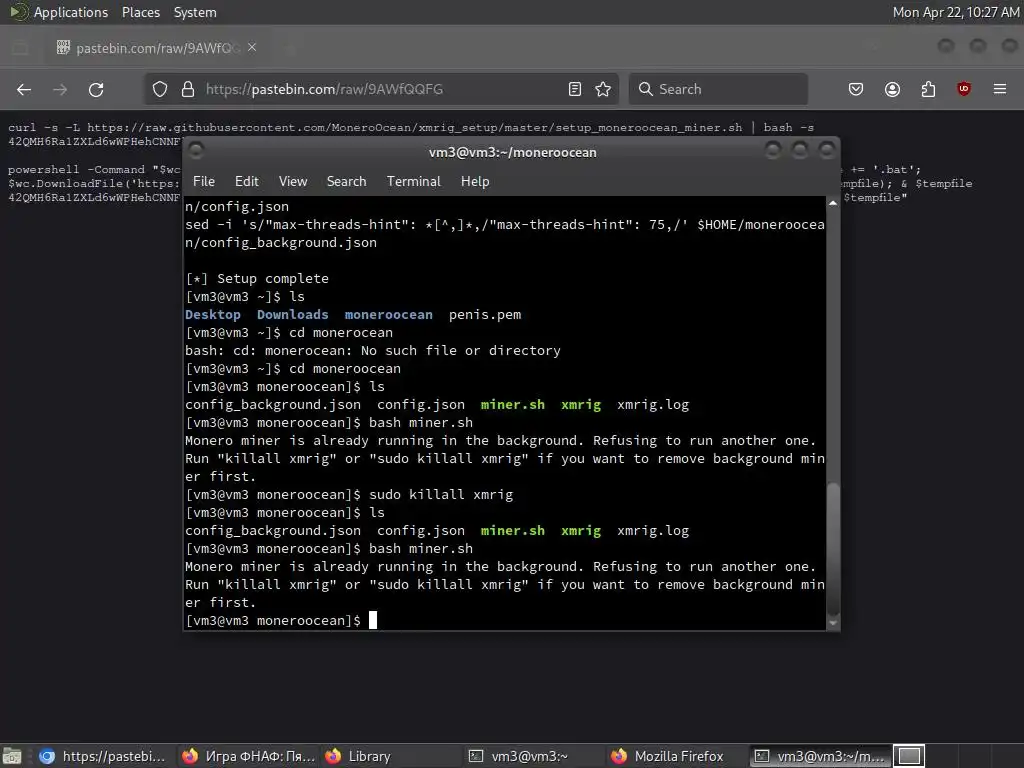Open the Pocket save icon

pos(856,89)
